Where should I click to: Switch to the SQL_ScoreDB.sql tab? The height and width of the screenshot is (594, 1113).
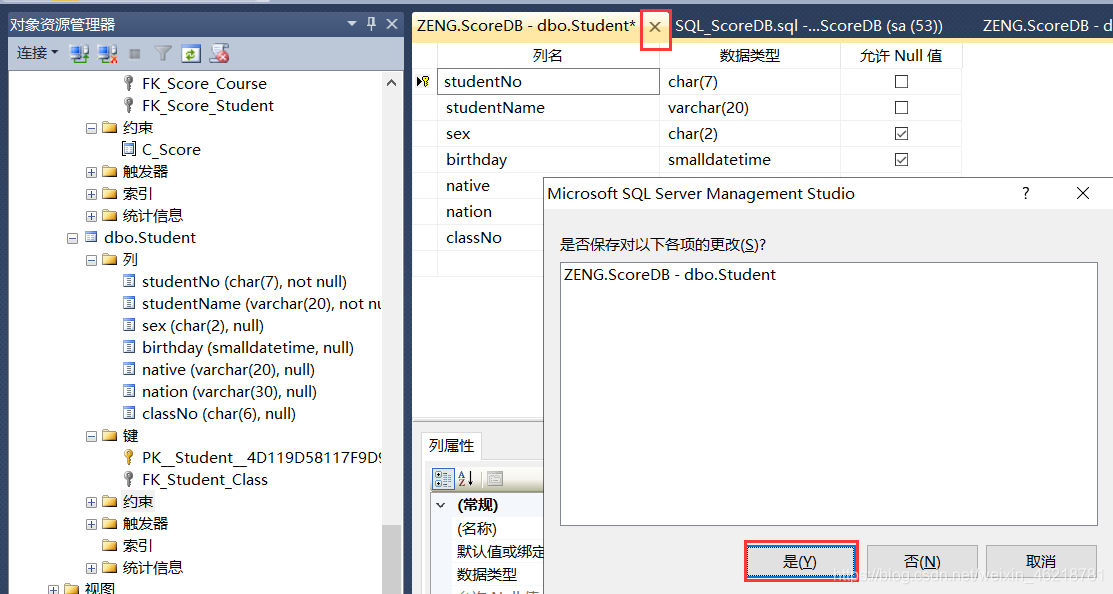808,26
